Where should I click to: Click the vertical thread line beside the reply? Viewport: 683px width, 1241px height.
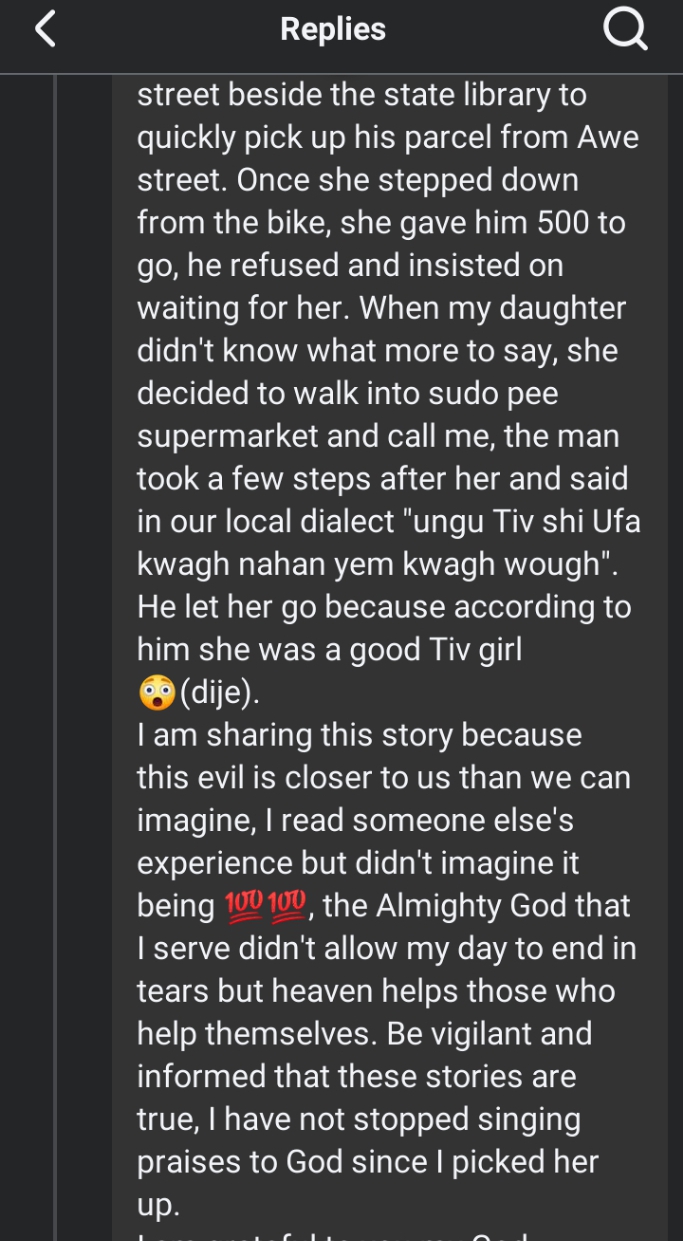click(56, 650)
